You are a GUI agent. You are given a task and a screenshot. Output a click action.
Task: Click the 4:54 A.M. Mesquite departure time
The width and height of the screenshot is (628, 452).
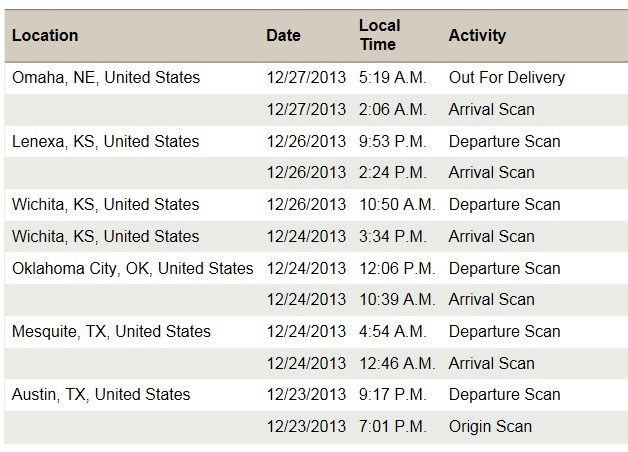point(392,331)
